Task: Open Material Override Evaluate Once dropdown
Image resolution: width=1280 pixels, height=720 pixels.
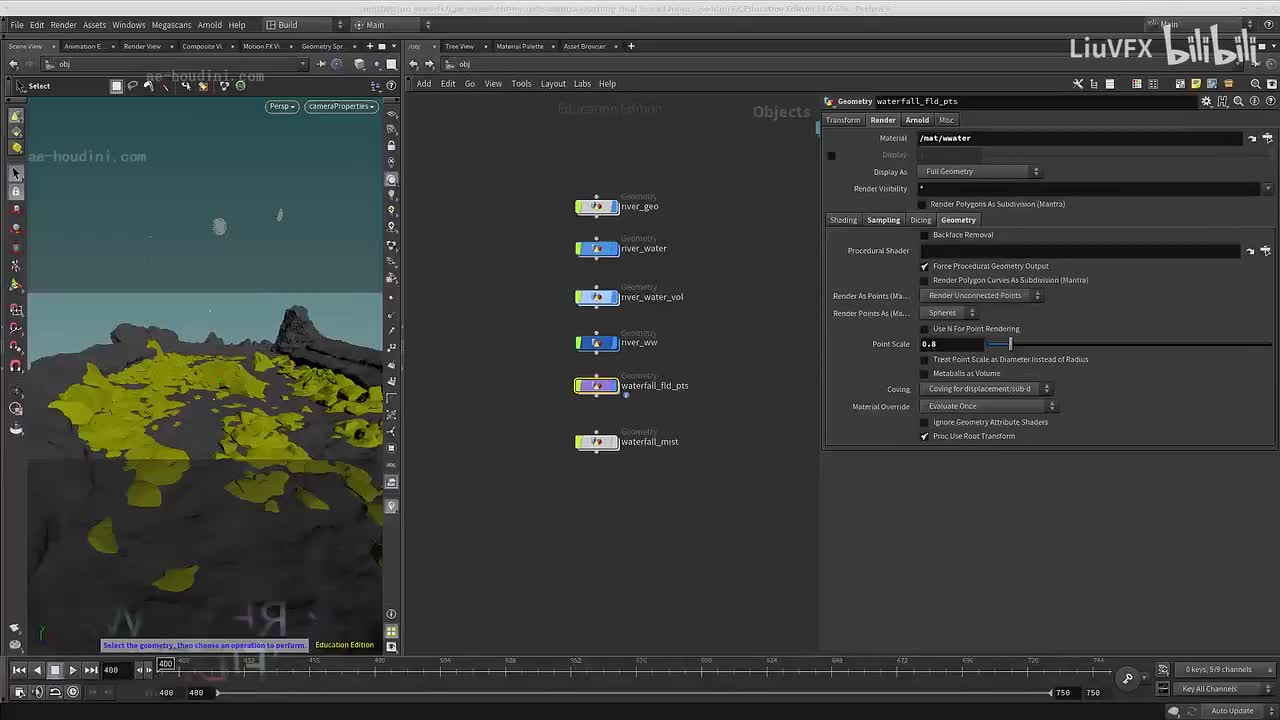Action: pos(988,406)
